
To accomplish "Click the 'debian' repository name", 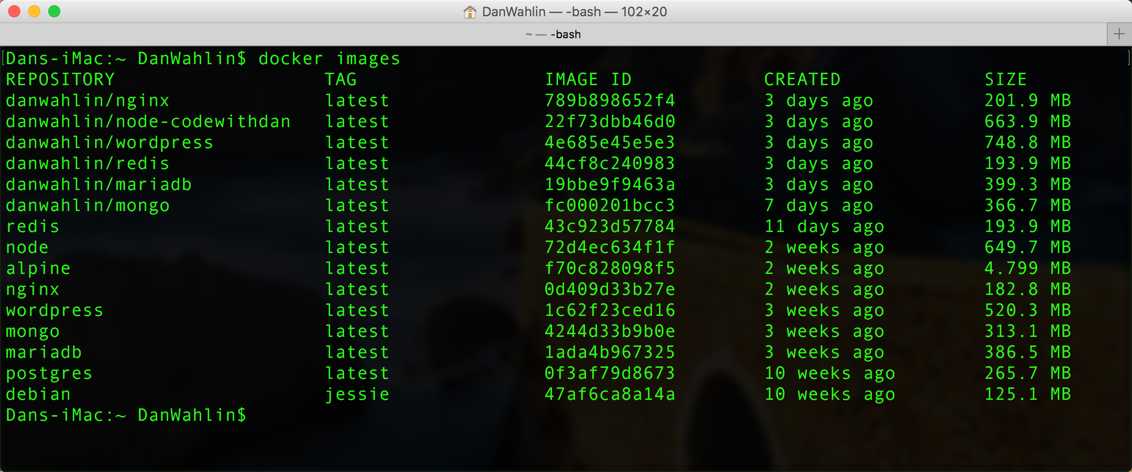I will coord(38,395).
